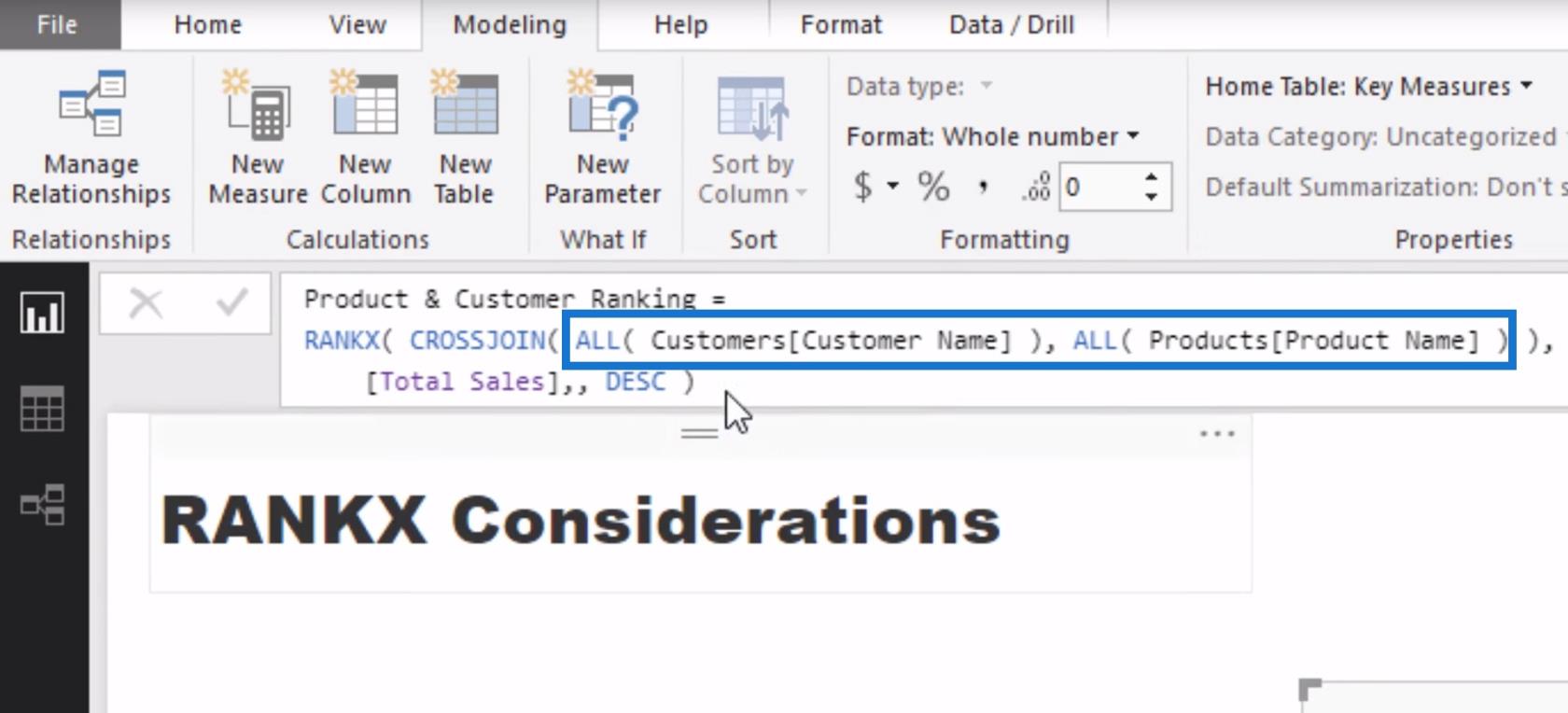Open Sort by Column options
This screenshot has width=1568, height=713.
[x=752, y=140]
